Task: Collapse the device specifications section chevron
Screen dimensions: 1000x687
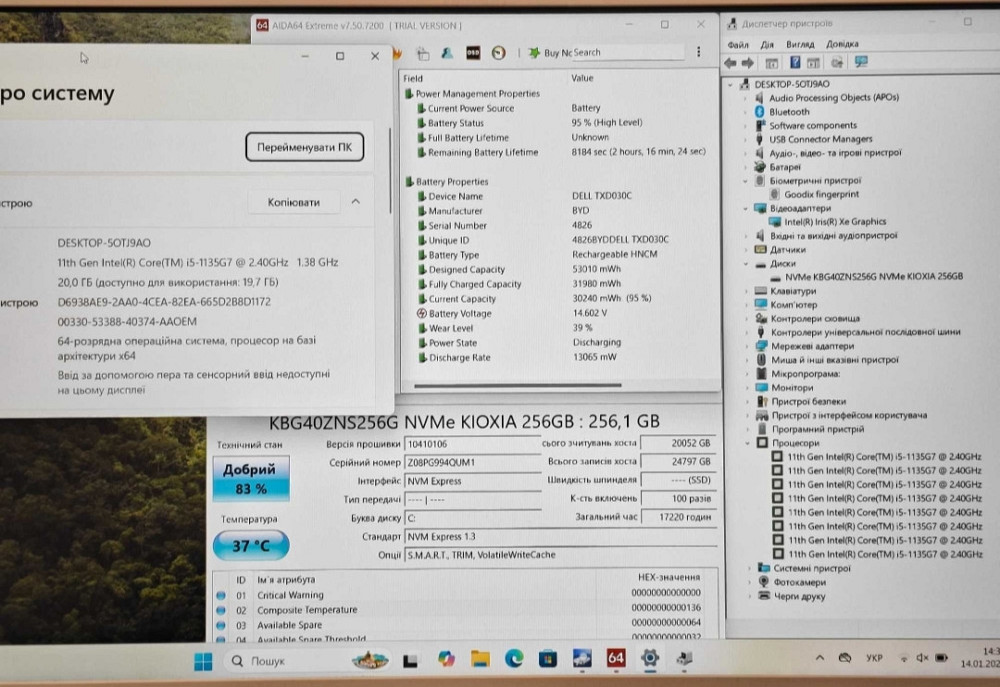Action: coord(355,202)
